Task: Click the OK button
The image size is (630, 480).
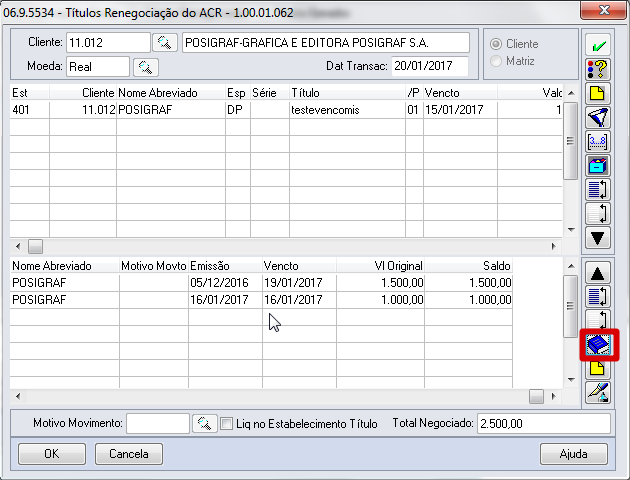Action: pyautogui.click(x=52, y=454)
